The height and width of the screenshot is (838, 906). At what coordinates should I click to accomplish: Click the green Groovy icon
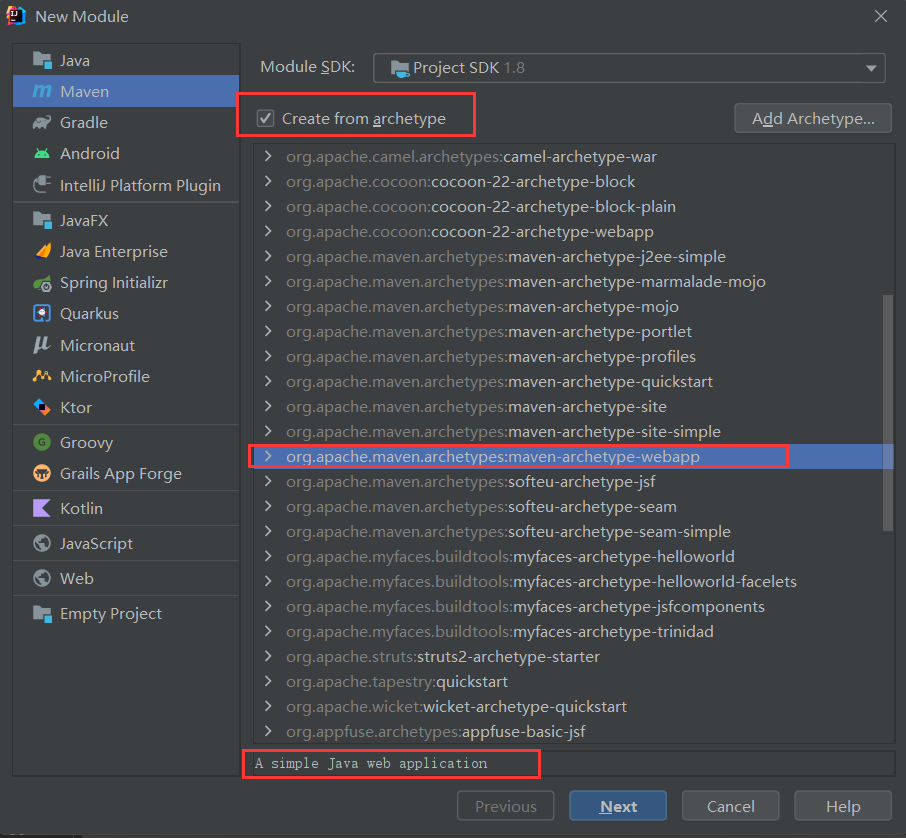click(42, 442)
